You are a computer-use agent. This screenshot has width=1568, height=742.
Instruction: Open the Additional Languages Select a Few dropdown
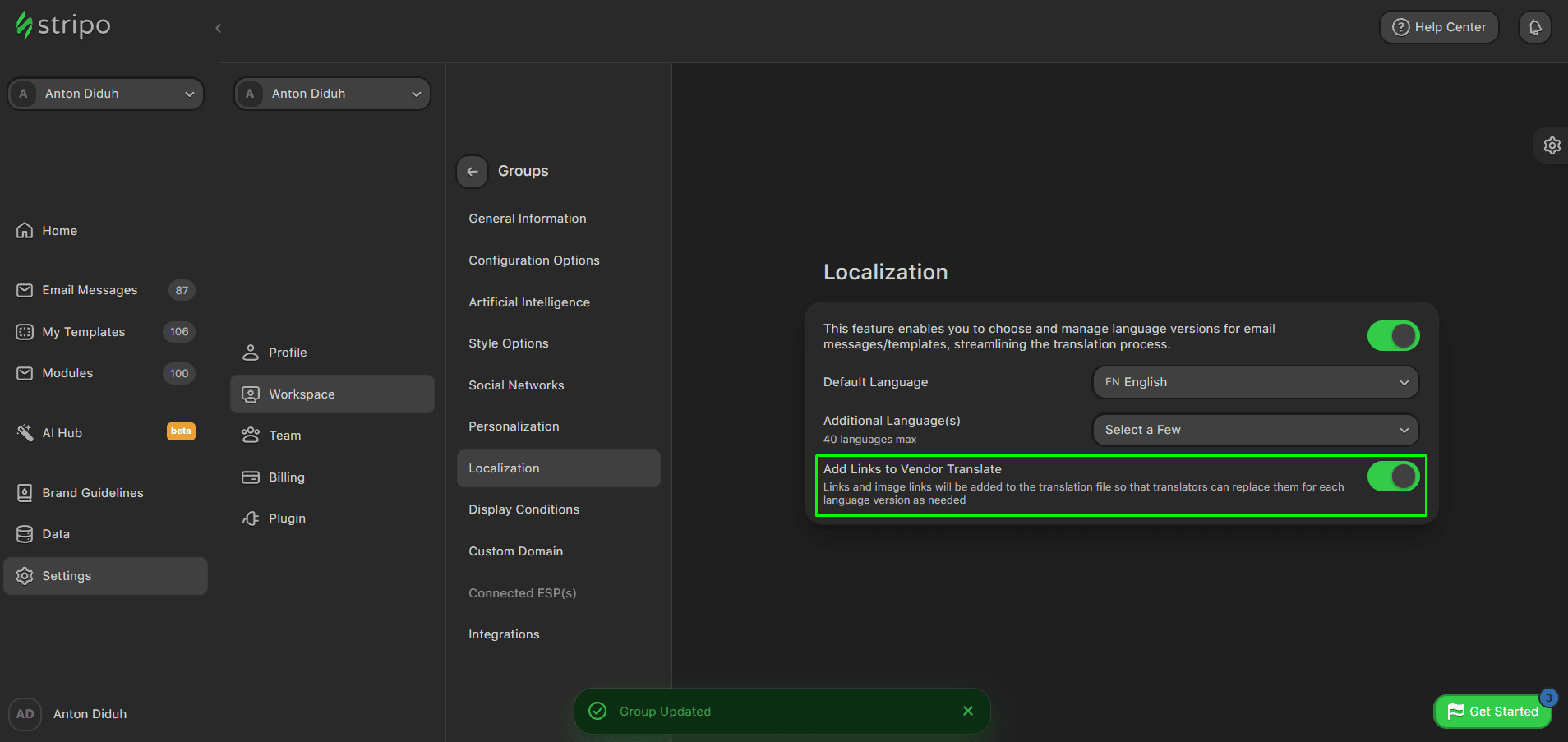coord(1256,430)
